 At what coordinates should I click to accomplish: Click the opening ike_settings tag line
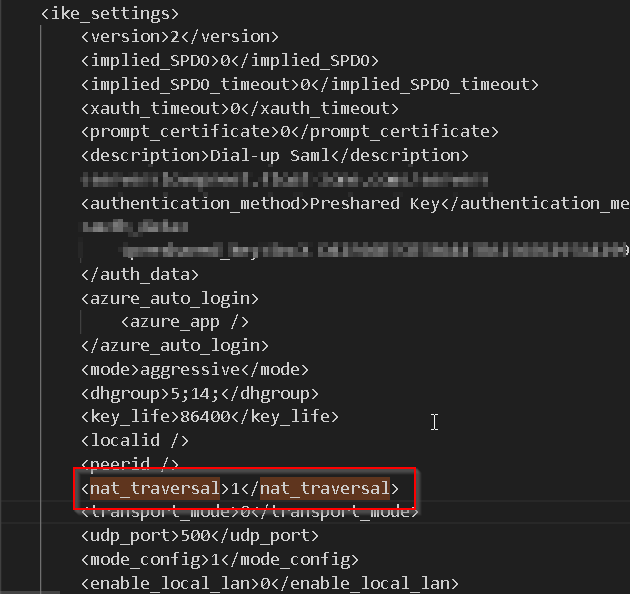pyautogui.click(x=109, y=14)
